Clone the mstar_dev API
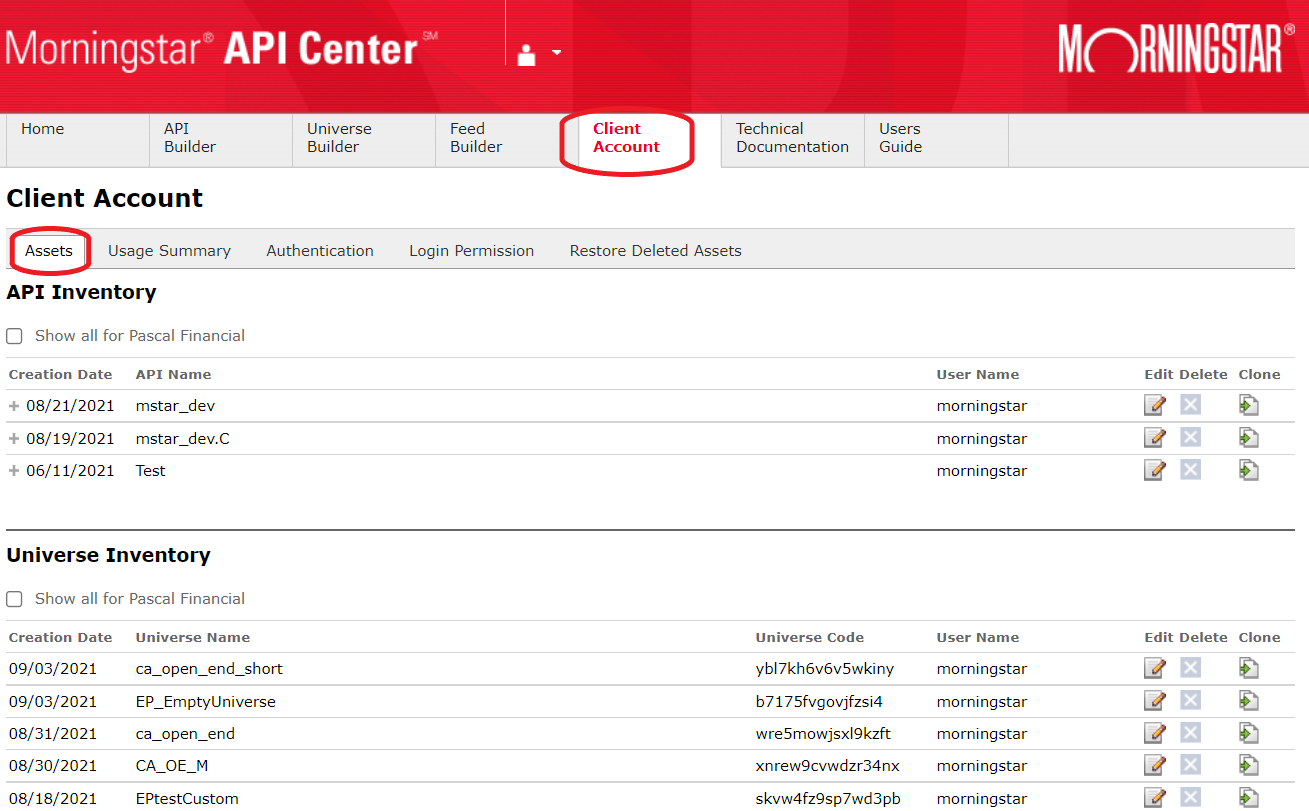1309x811 pixels. tap(1249, 405)
